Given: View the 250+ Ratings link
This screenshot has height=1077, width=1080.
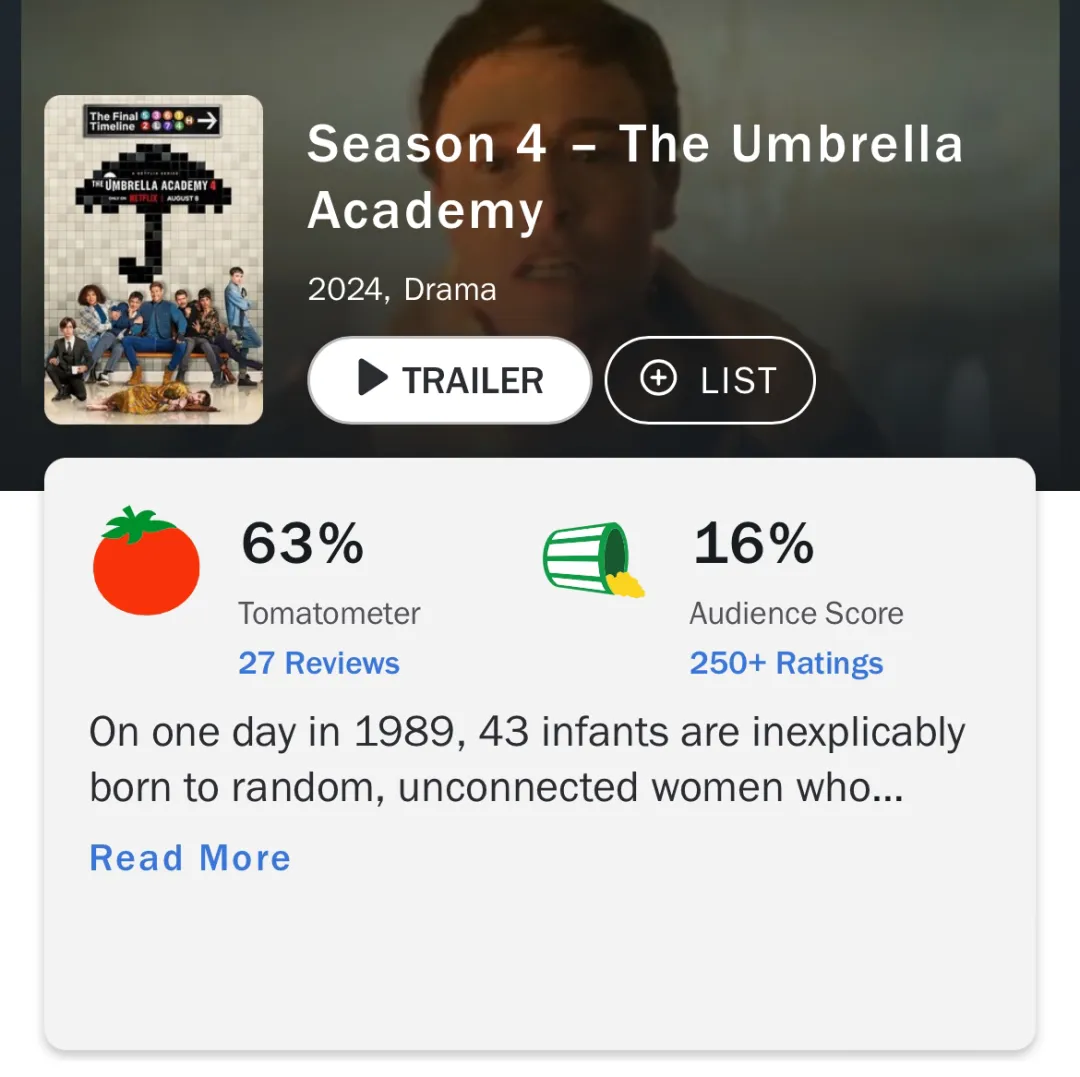Looking at the screenshot, I should click(x=786, y=663).
